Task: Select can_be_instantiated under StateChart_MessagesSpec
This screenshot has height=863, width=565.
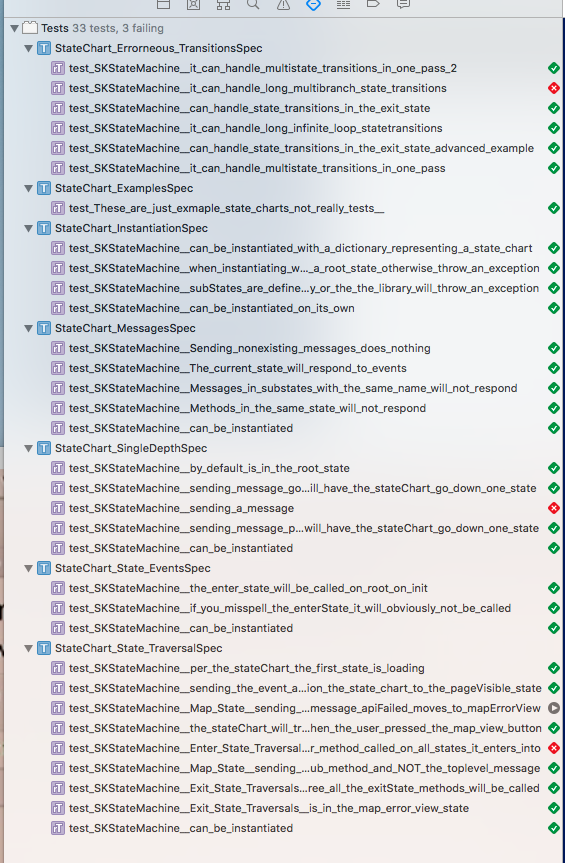Action: point(282,428)
